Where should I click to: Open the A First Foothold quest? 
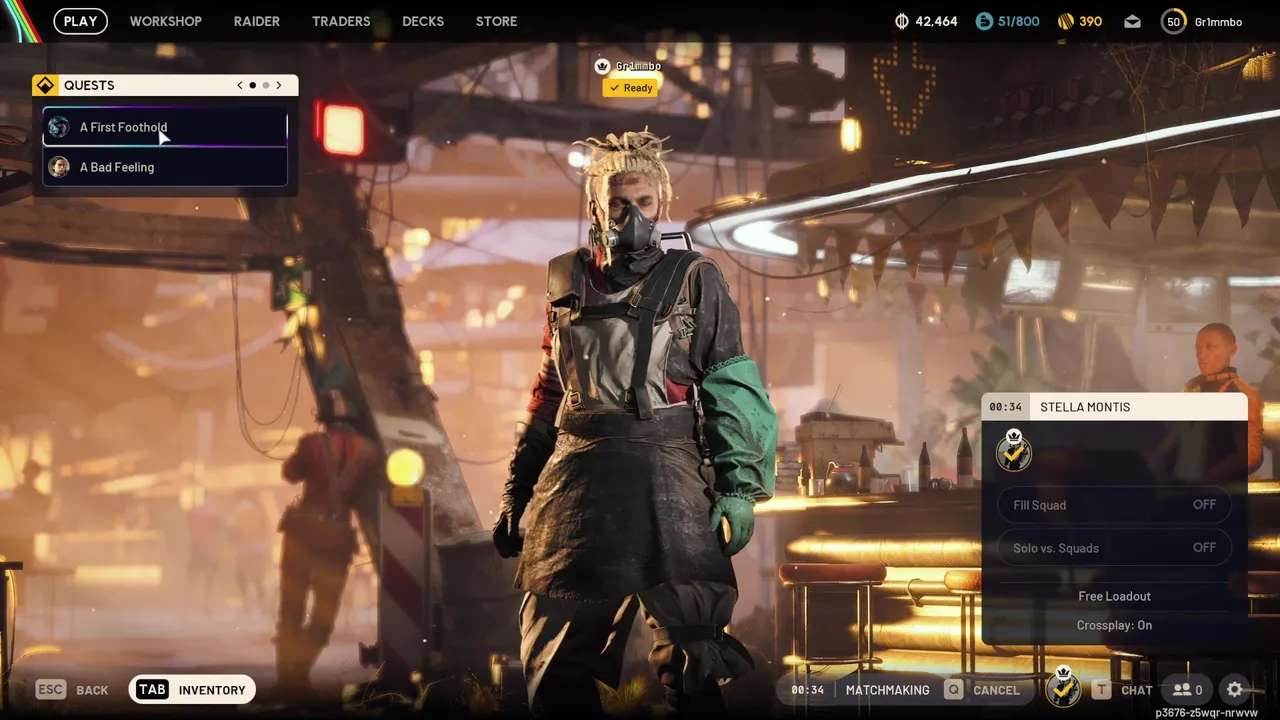[x=165, y=127]
